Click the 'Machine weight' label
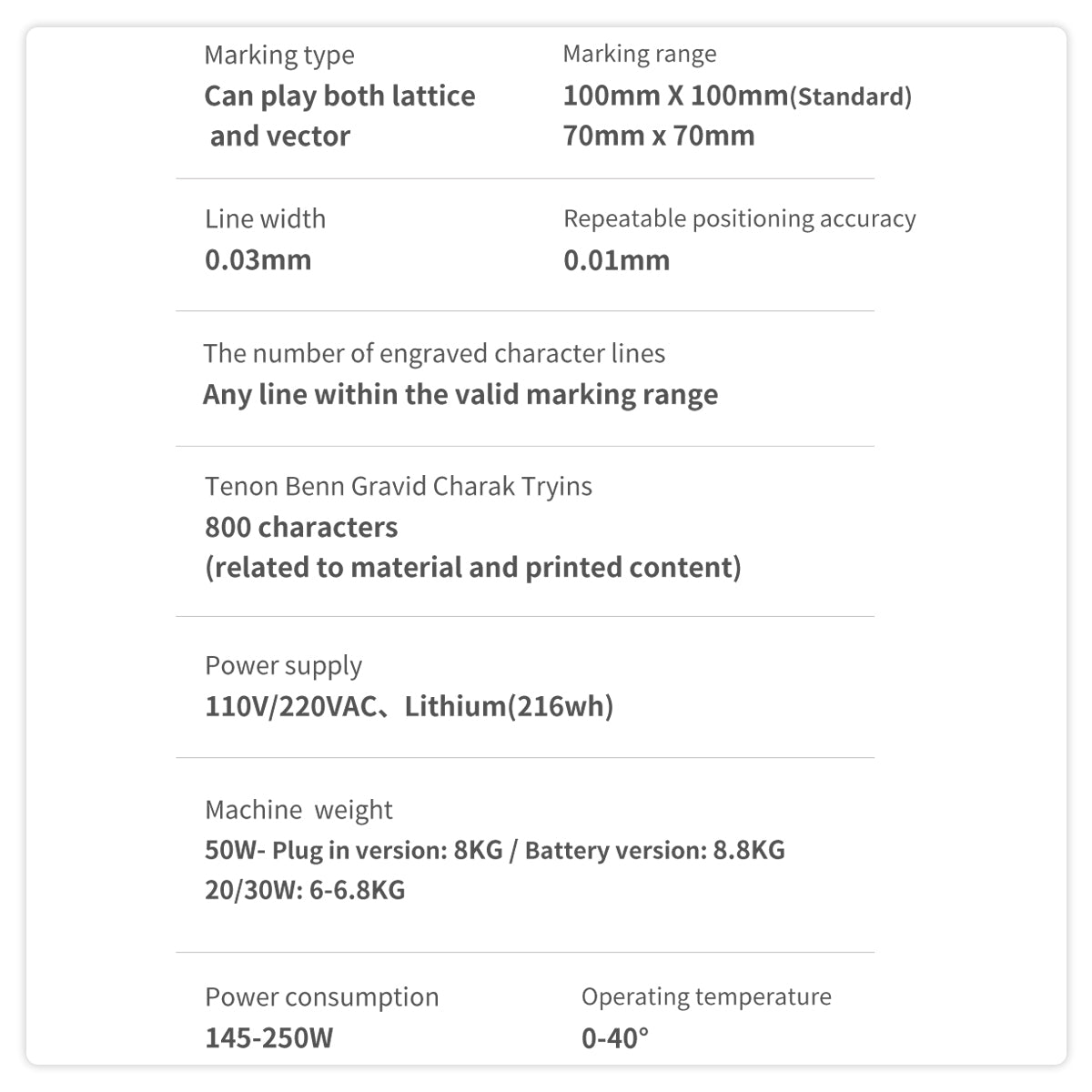The width and height of the screenshot is (1092, 1092). click(298, 810)
